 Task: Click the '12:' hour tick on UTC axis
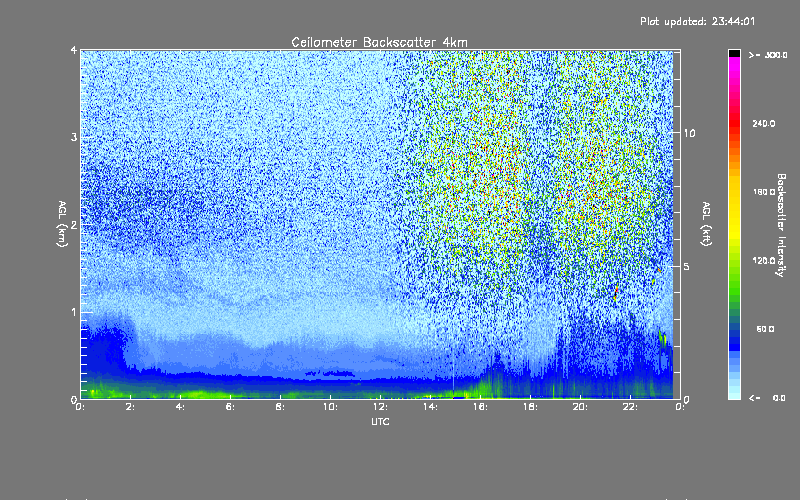(x=380, y=407)
